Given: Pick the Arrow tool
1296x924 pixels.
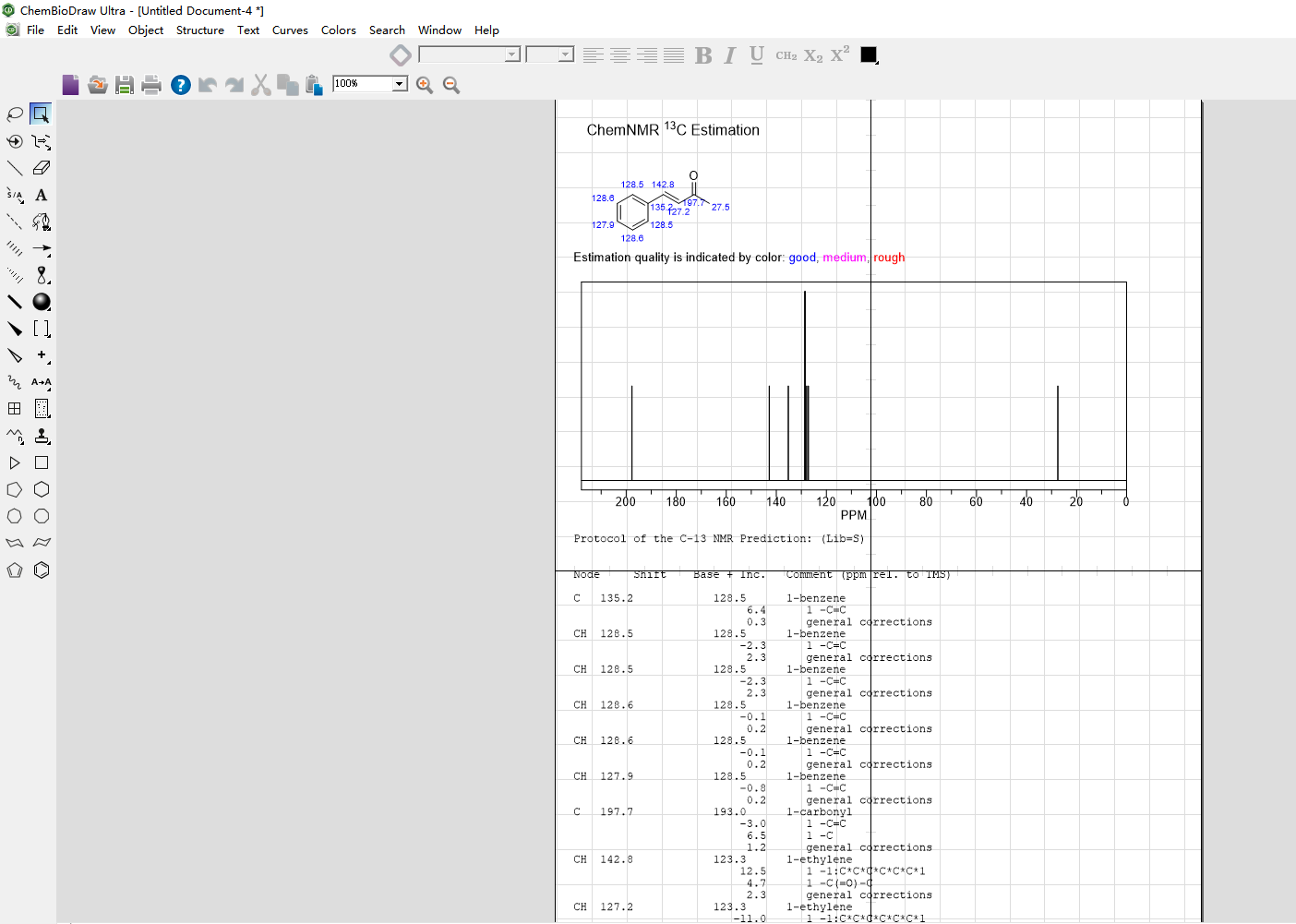Looking at the screenshot, I should click(x=42, y=248).
